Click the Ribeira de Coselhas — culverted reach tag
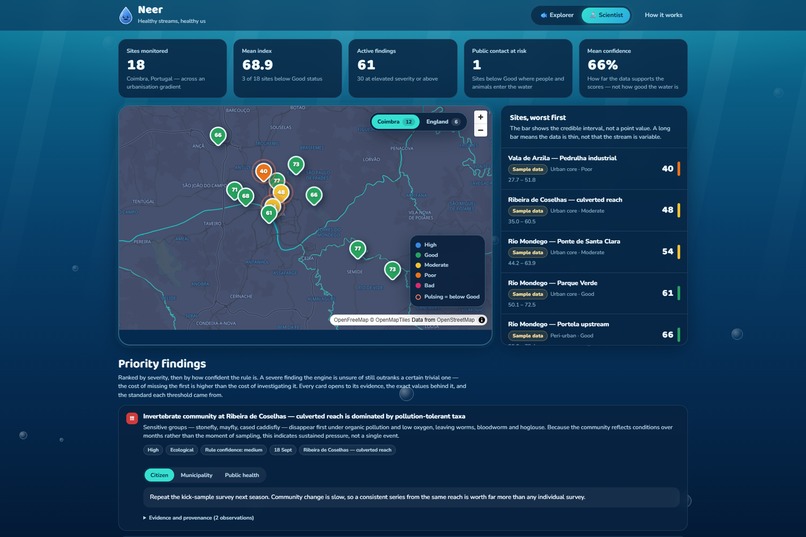 [347, 450]
